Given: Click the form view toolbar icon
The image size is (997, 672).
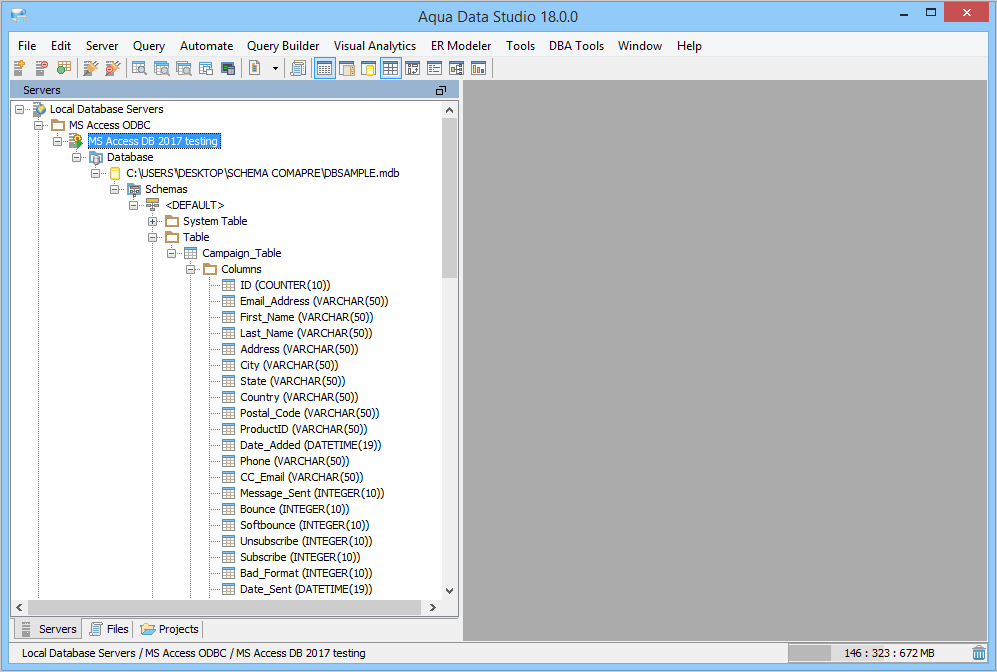Looking at the screenshot, I should [434, 68].
